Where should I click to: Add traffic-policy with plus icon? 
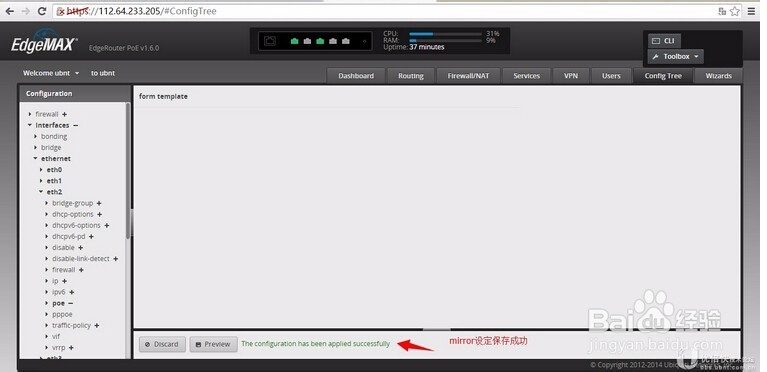point(97,326)
